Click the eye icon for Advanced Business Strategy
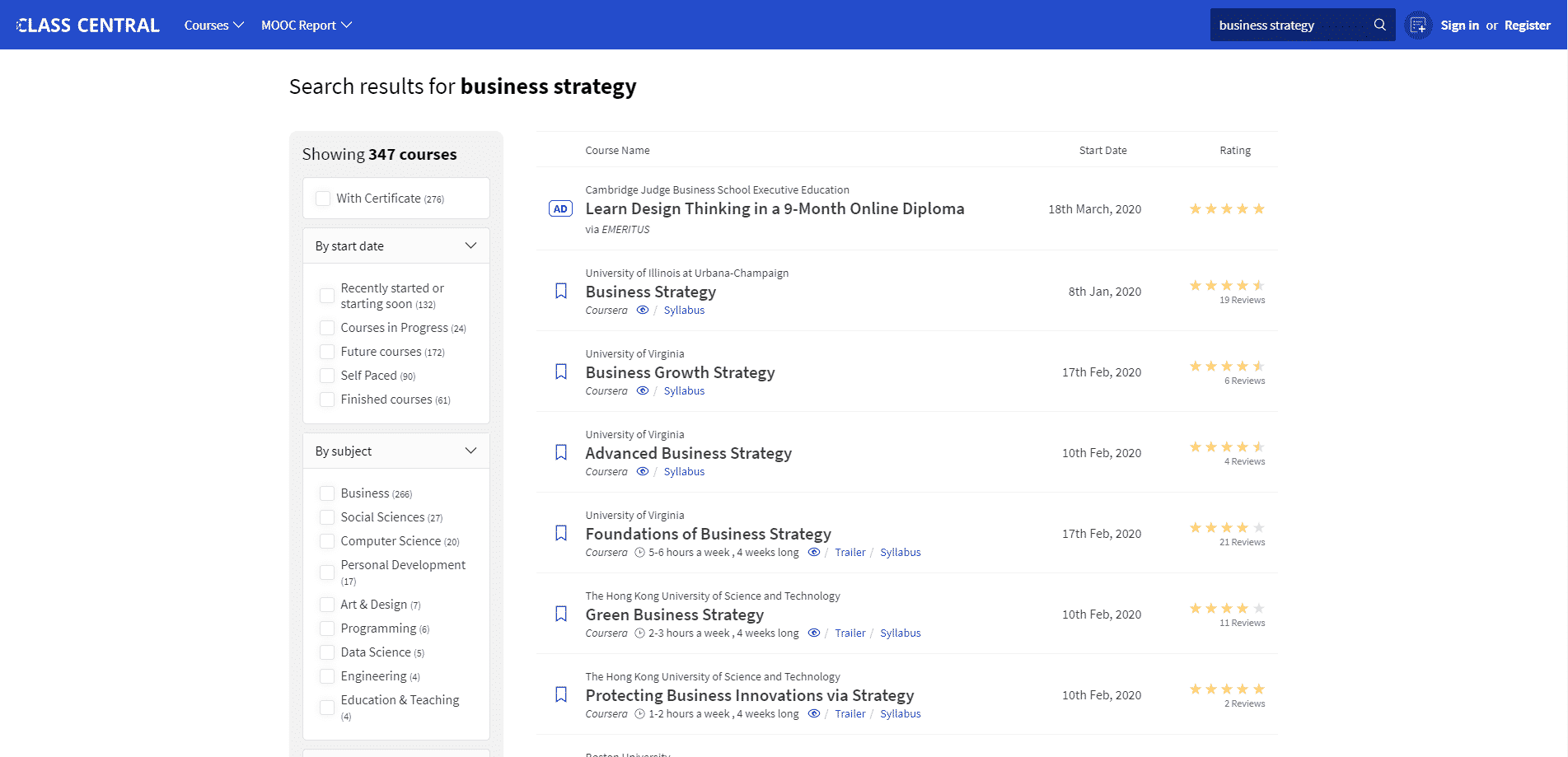 (x=643, y=472)
